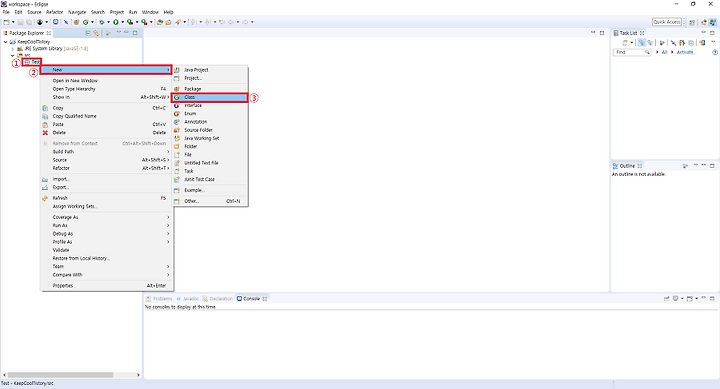
Task: Open the Open Perspective toolbar icon
Action: (x=692, y=22)
